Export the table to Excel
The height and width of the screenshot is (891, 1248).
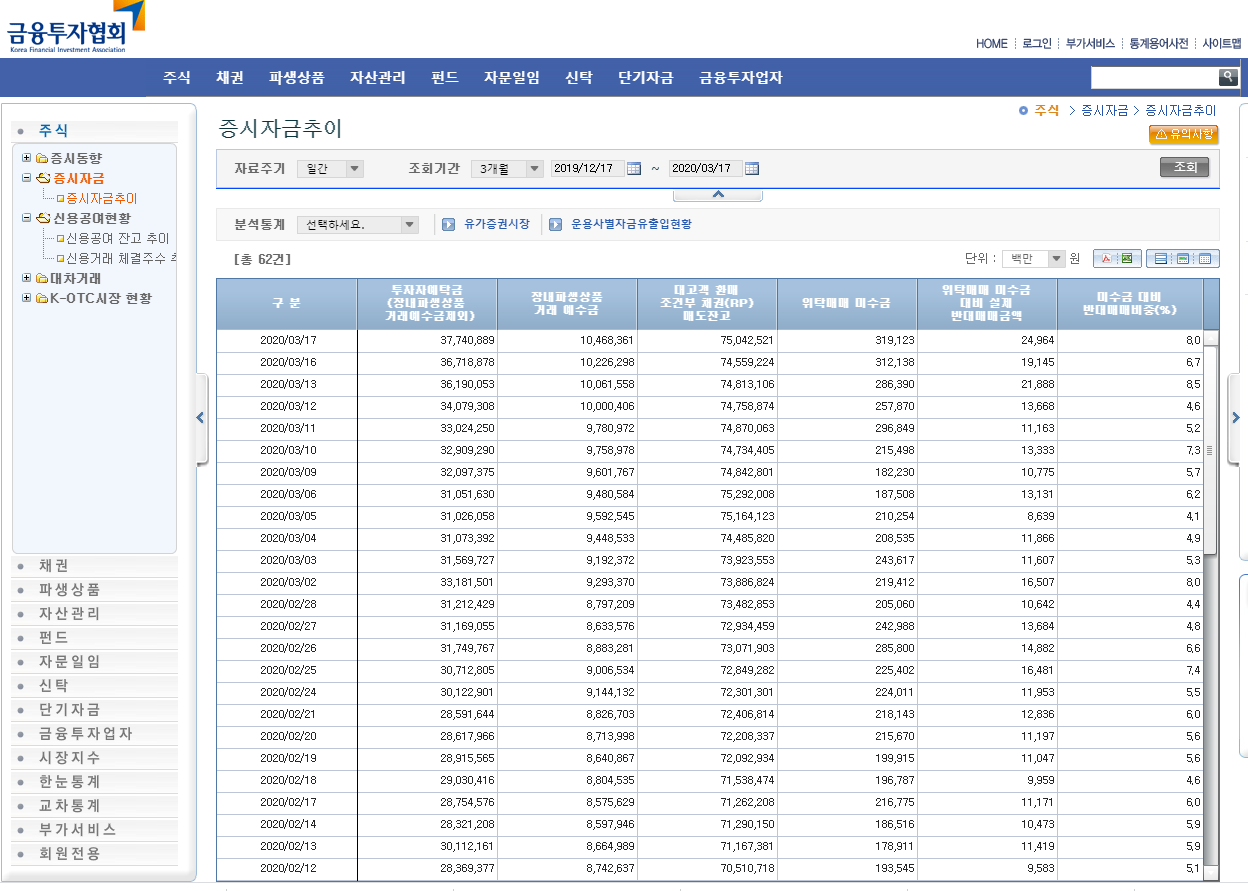1126,259
